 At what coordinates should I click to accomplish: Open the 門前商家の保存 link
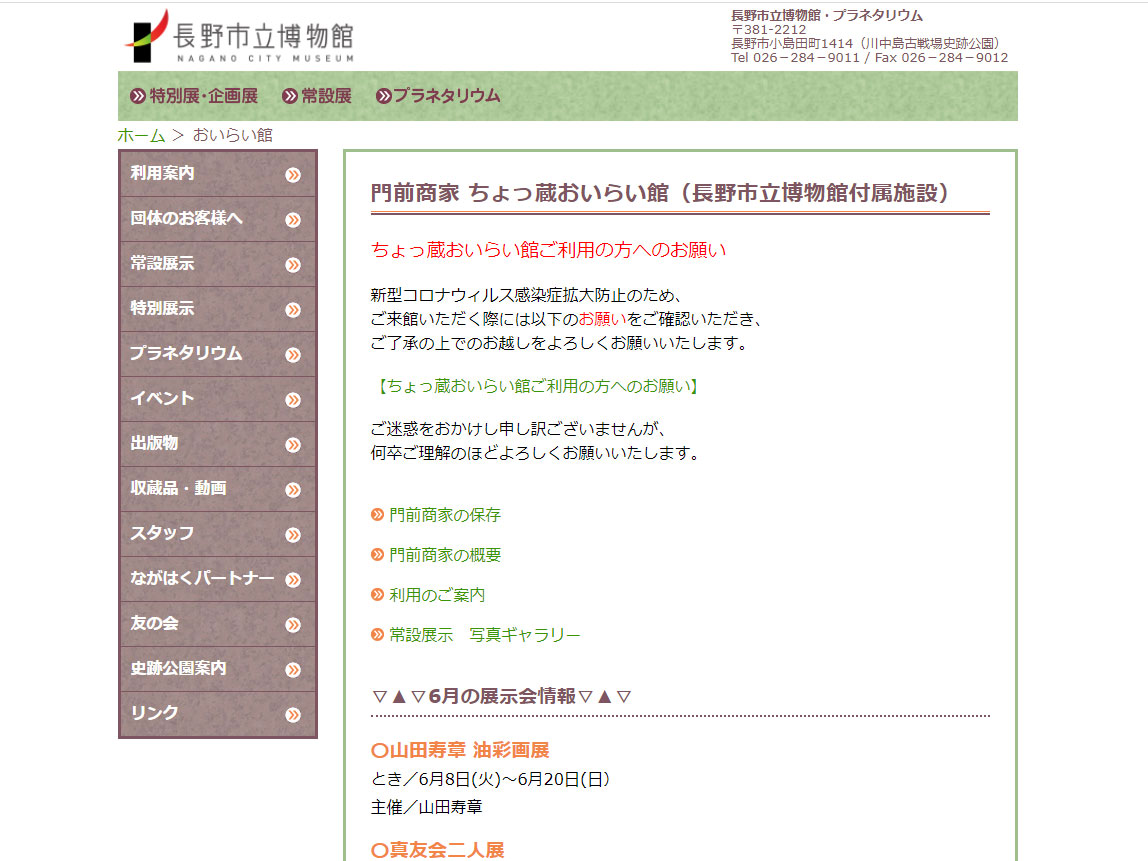tap(445, 515)
